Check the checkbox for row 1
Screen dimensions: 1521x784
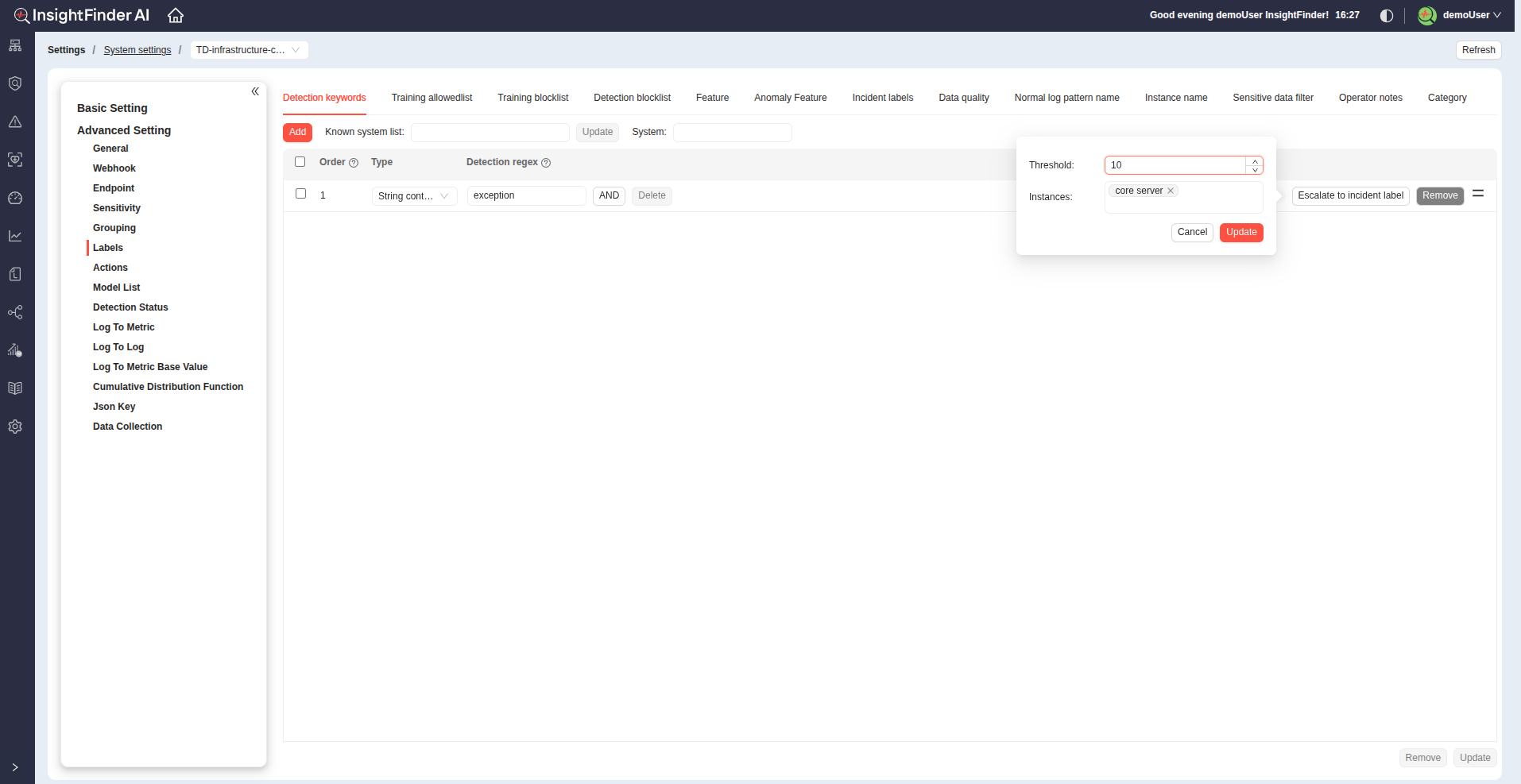pos(301,194)
